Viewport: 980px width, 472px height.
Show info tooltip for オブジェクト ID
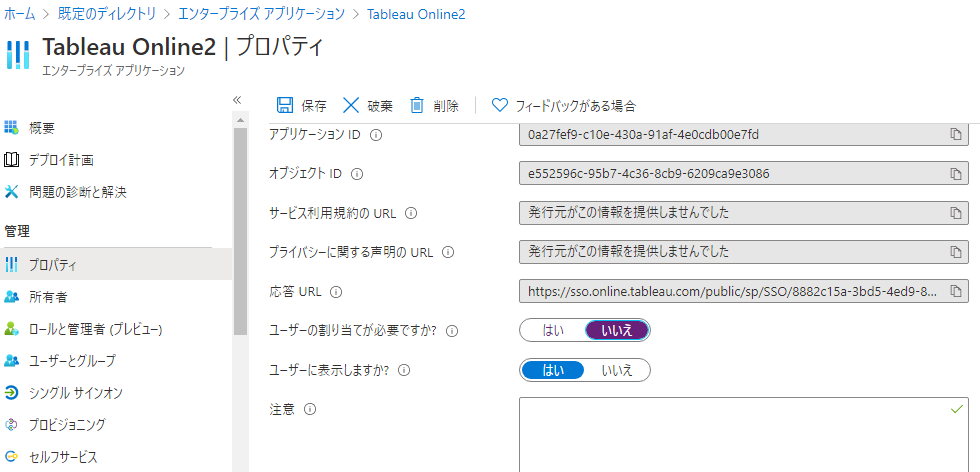[x=357, y=174]
